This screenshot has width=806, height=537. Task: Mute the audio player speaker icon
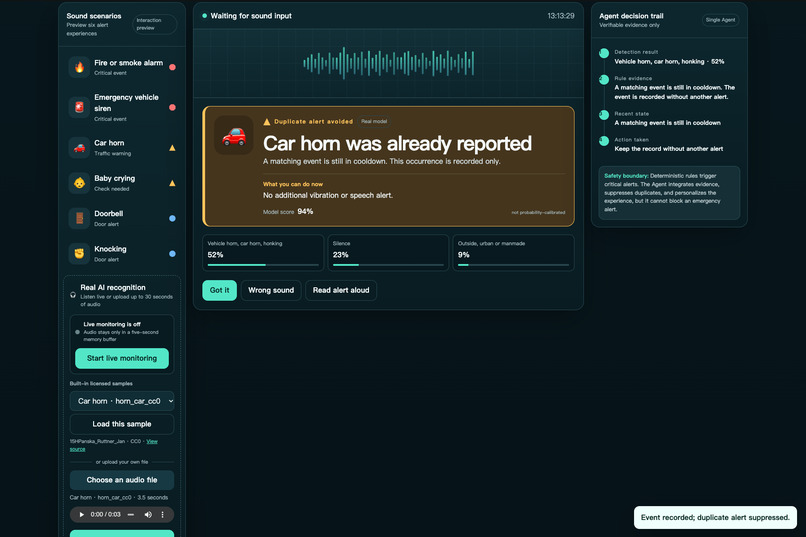point(148,514)
